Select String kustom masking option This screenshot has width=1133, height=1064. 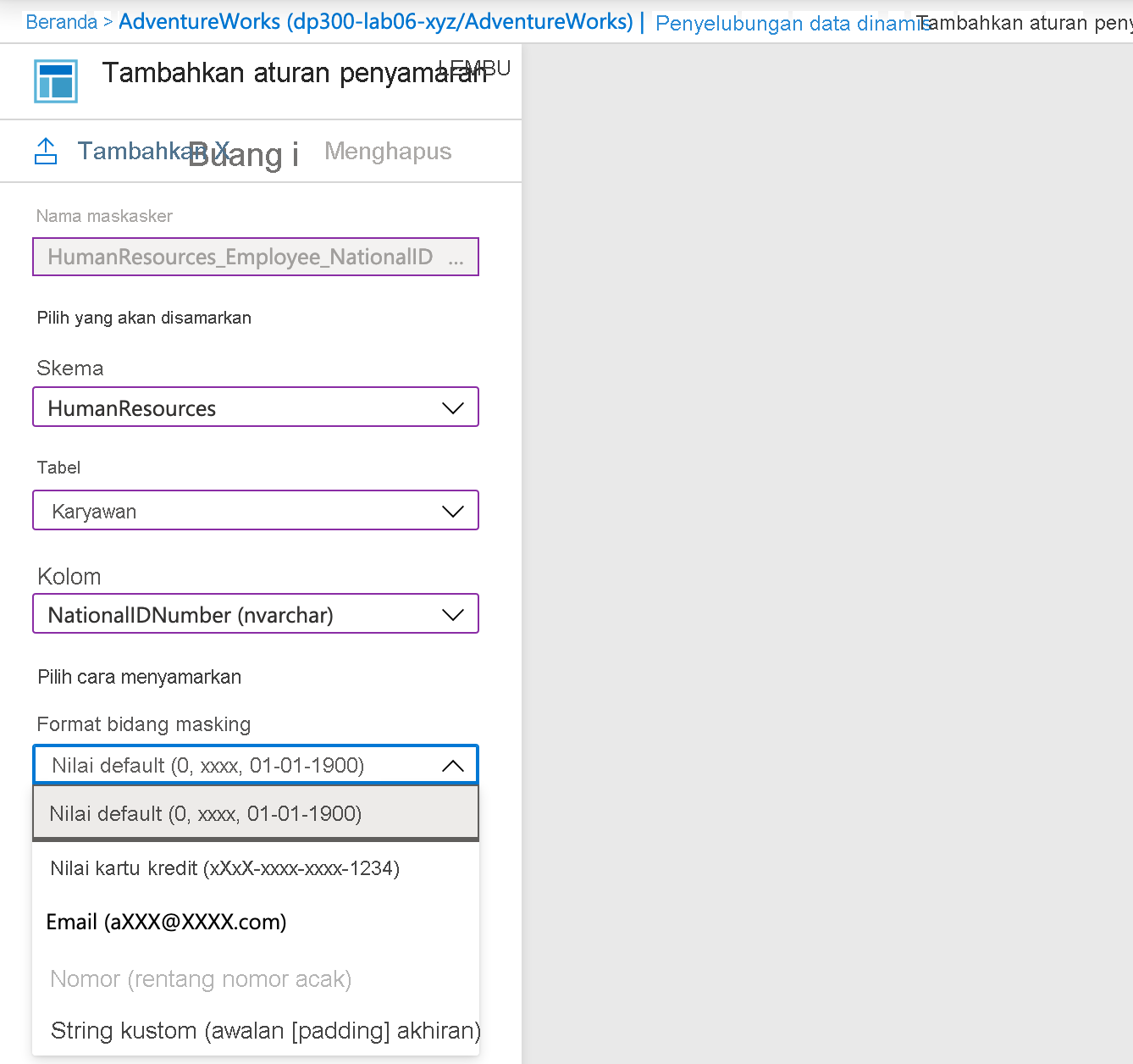coord(256,1030)
